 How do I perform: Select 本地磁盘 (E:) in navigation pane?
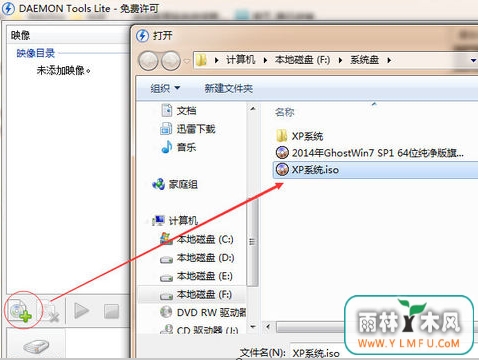click(196, 276)
